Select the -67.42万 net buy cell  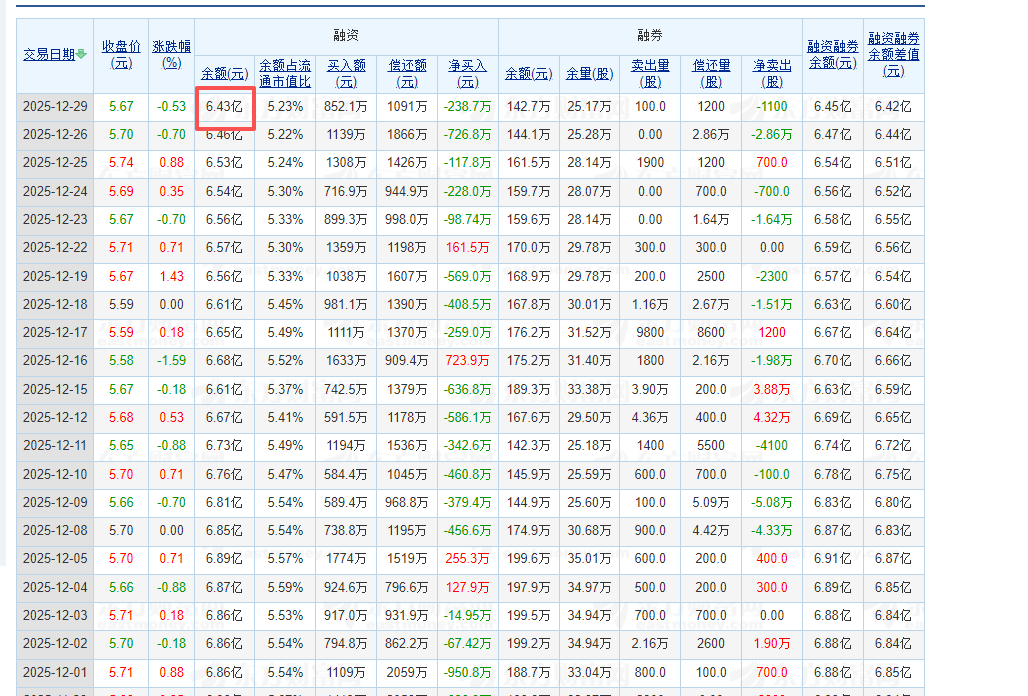click(467, 644)
